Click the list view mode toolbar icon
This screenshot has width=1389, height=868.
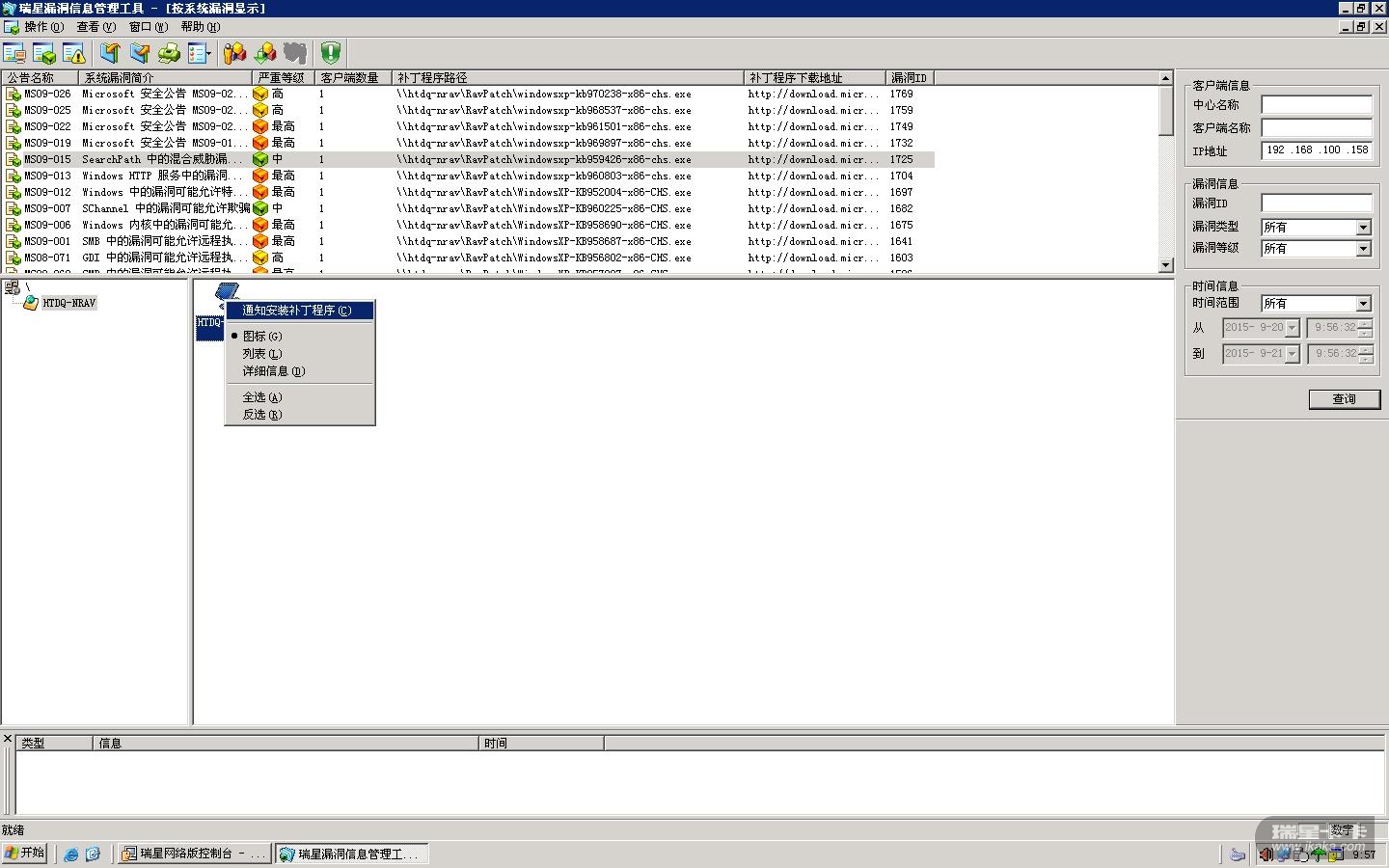[198, 53]
